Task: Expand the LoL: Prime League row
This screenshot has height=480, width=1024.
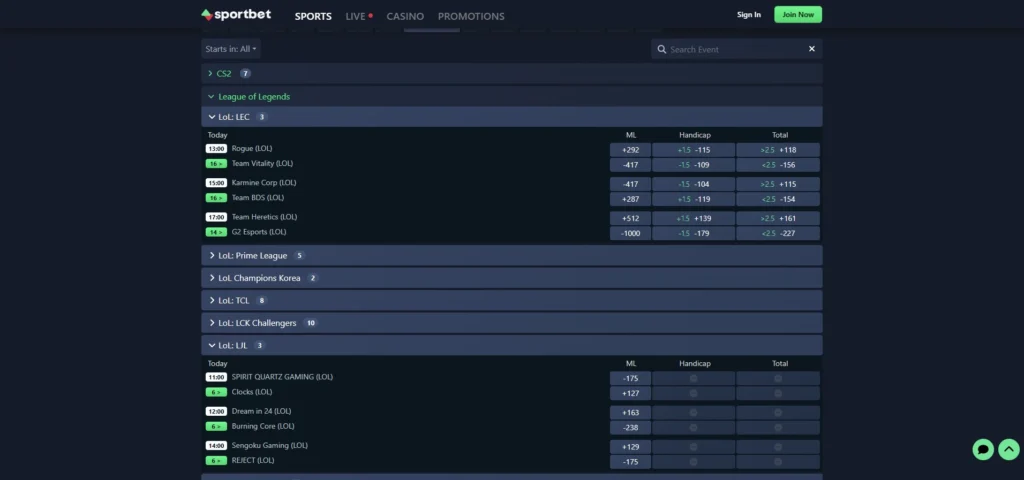Action: click(x=511, y=255)
